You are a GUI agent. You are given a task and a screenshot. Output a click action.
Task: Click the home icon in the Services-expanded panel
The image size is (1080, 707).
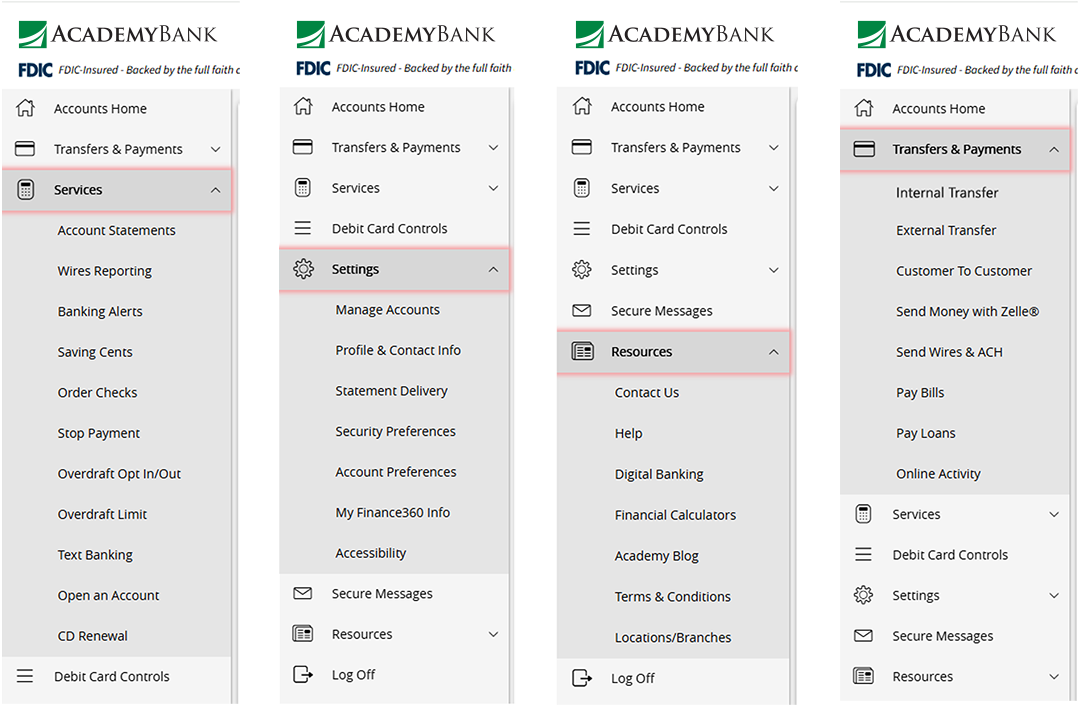pyautogui.click(x=25, y=108)
